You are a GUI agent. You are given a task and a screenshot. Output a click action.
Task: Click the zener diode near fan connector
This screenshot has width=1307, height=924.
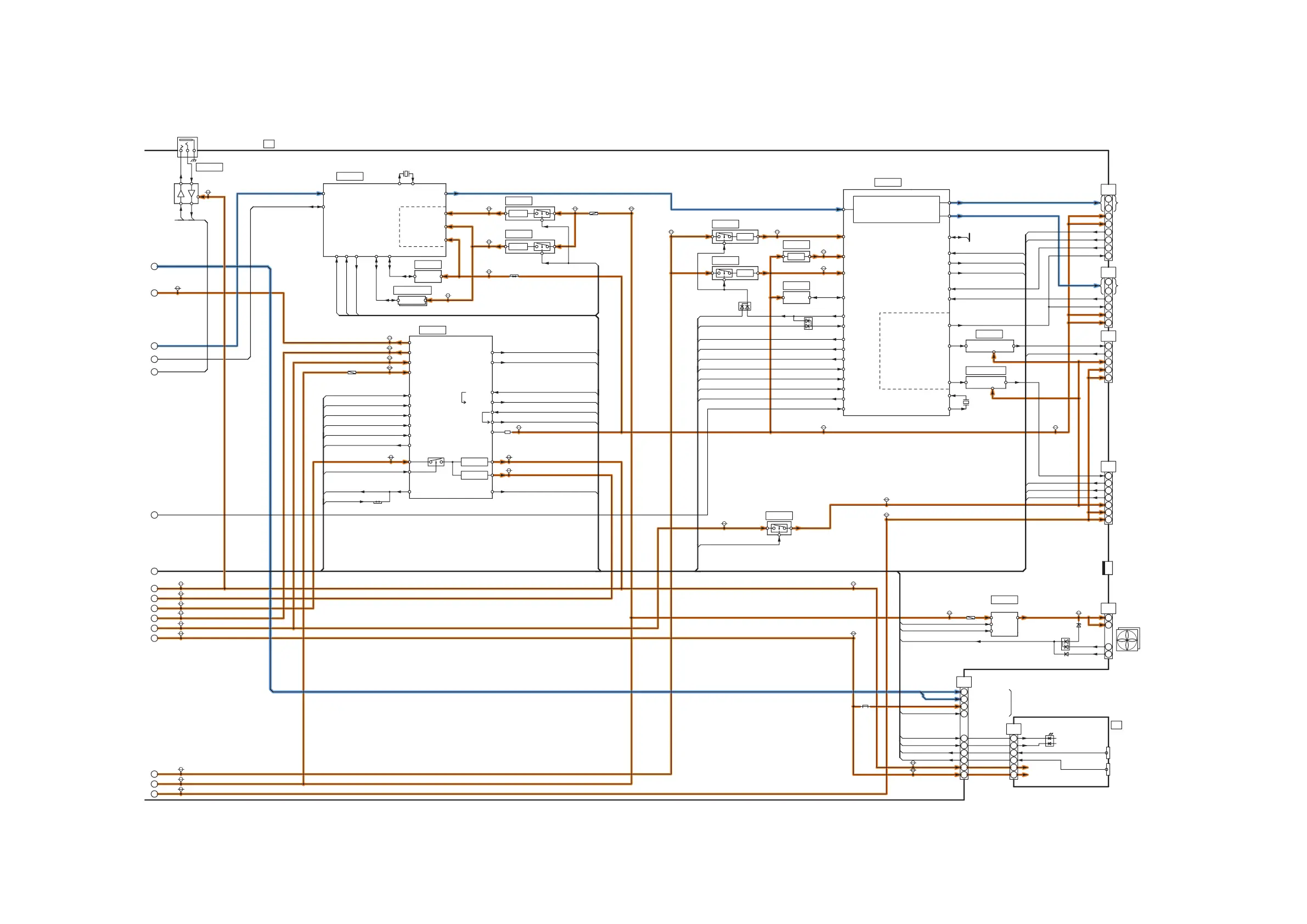point(1079,625)
